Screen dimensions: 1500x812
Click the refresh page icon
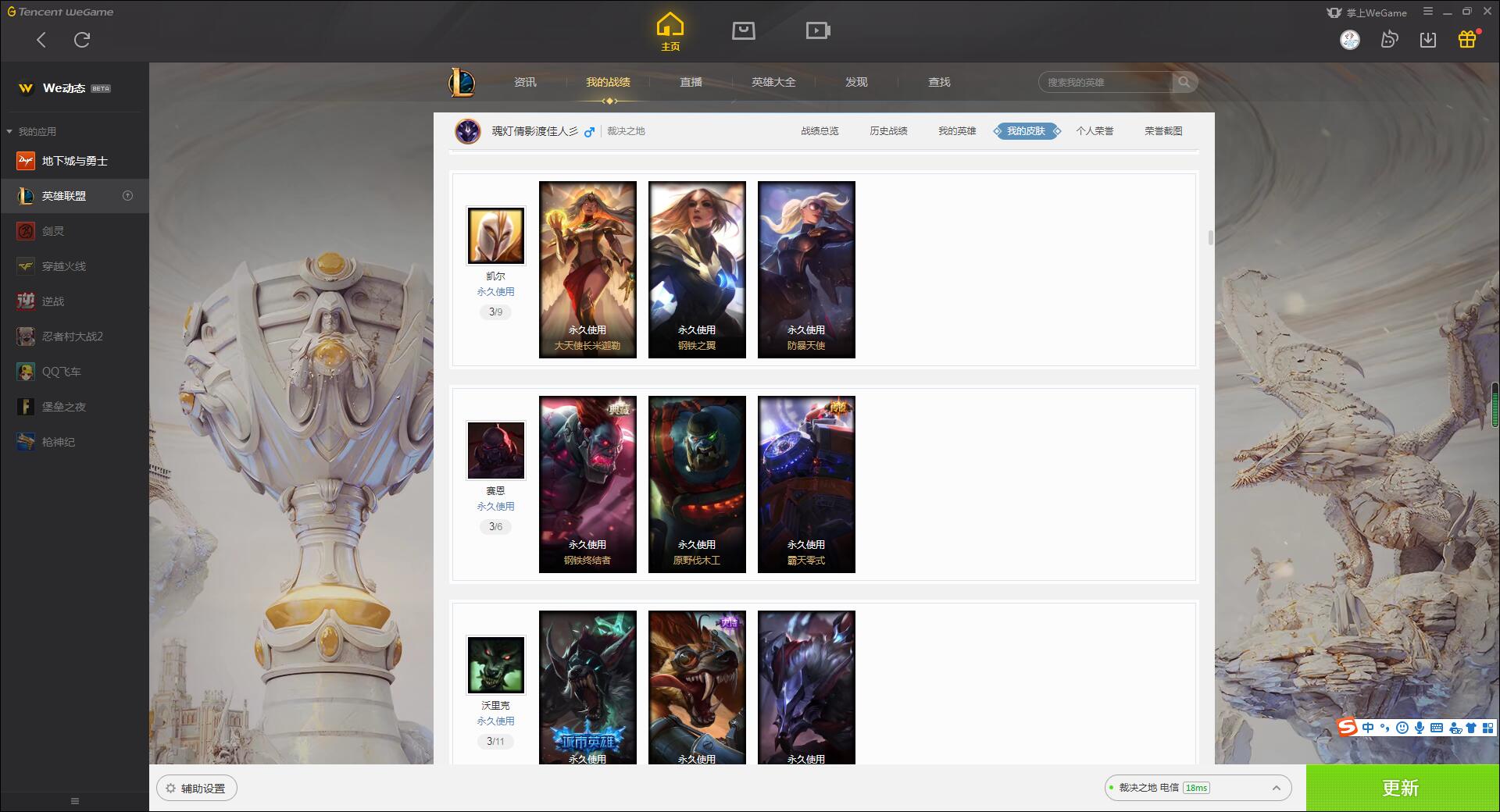coord(82,40)
